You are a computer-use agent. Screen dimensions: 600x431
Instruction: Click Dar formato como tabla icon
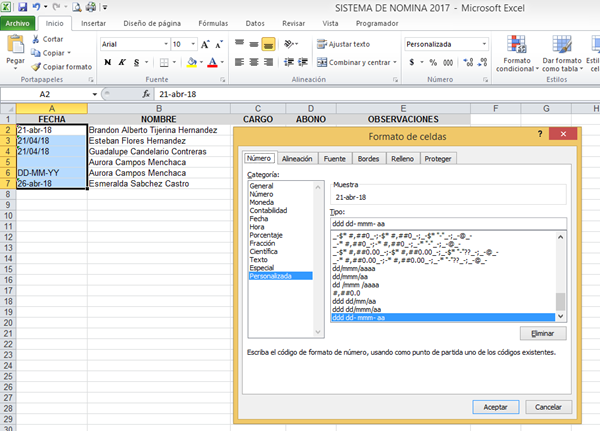pyautogui.click(x=561, y=45)
